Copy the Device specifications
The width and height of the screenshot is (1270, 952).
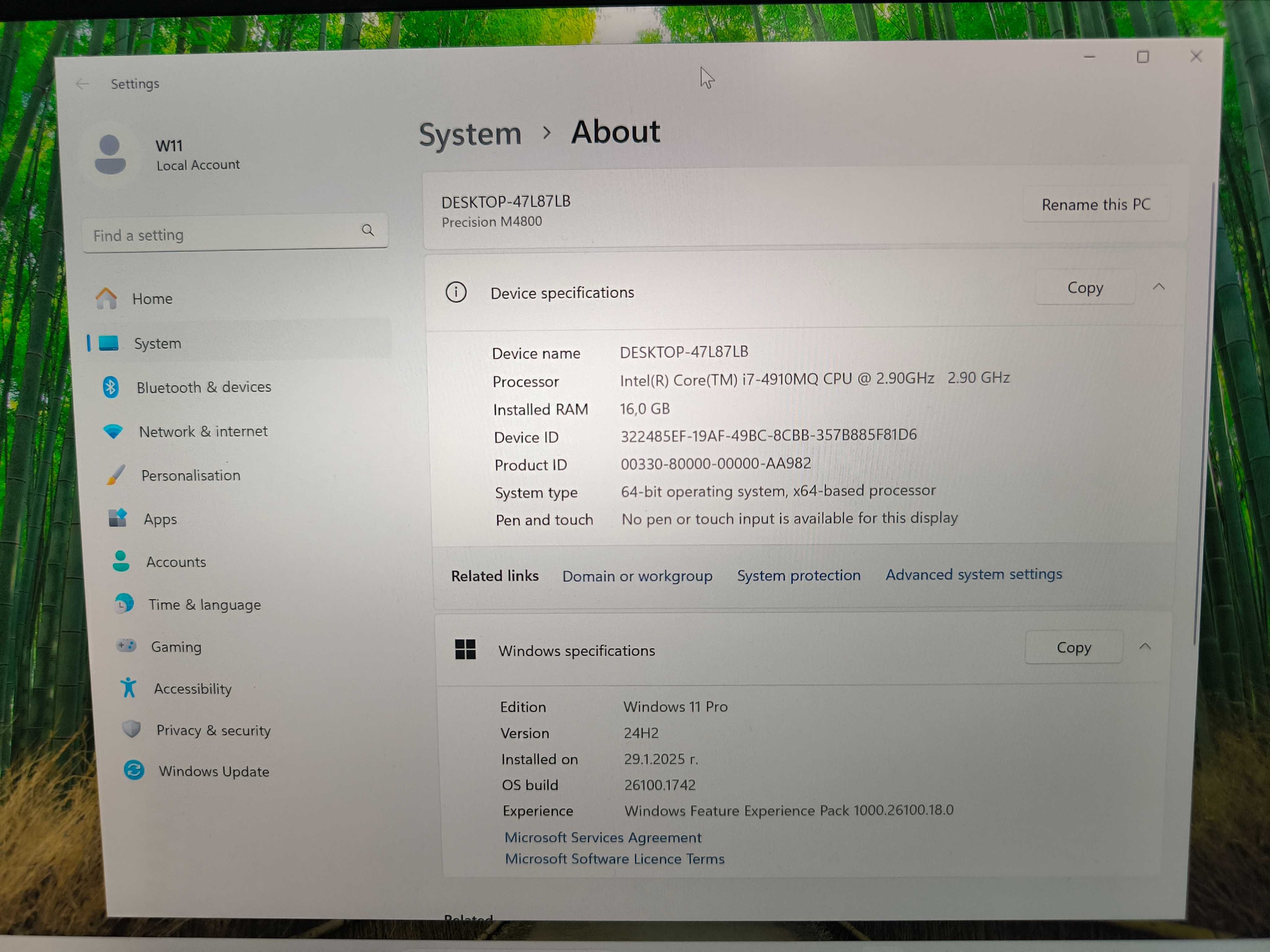tap(1085, 287)
